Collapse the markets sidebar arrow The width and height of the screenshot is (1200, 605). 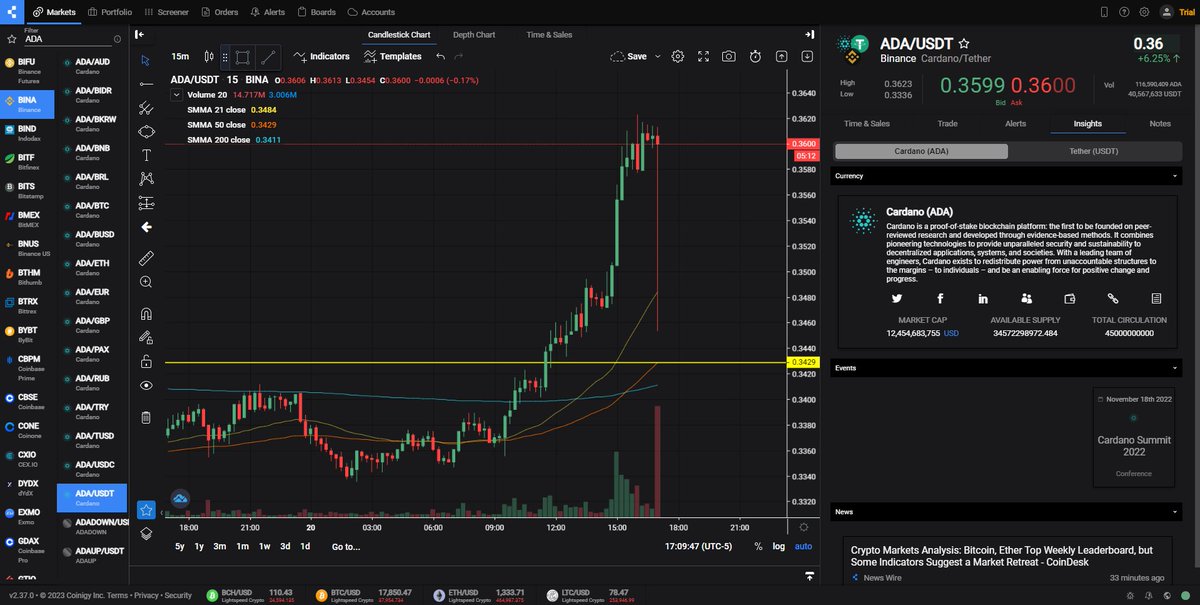click(x=138, y=35)
